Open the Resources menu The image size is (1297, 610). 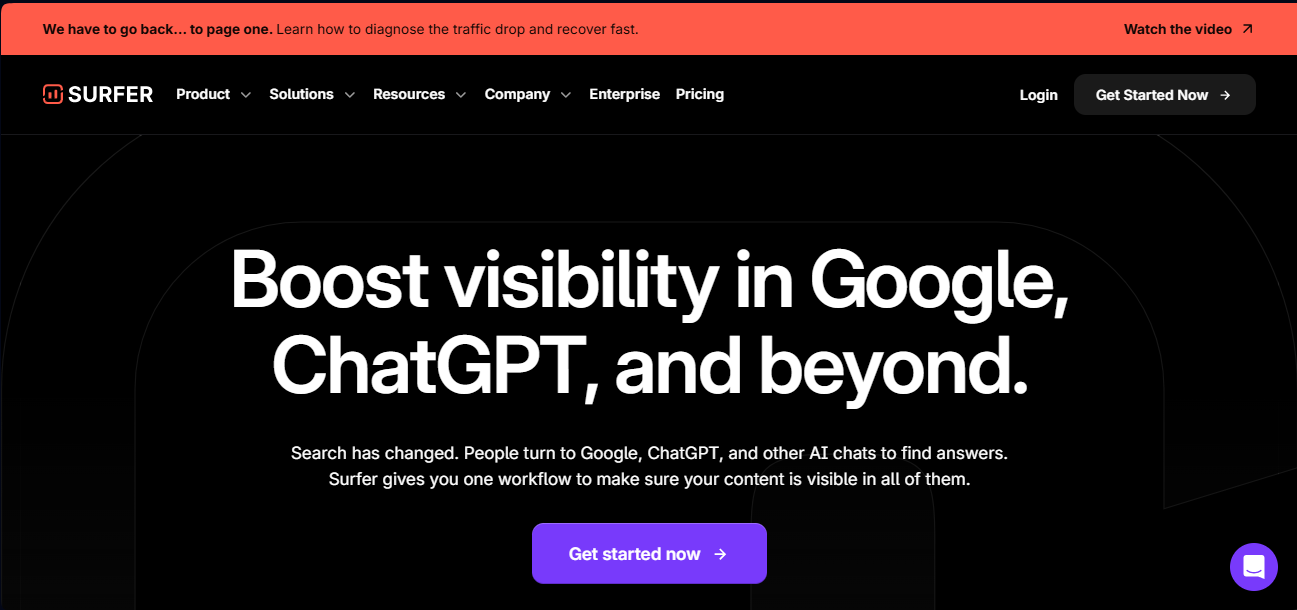pyautogui.click(x=409, y=94)
